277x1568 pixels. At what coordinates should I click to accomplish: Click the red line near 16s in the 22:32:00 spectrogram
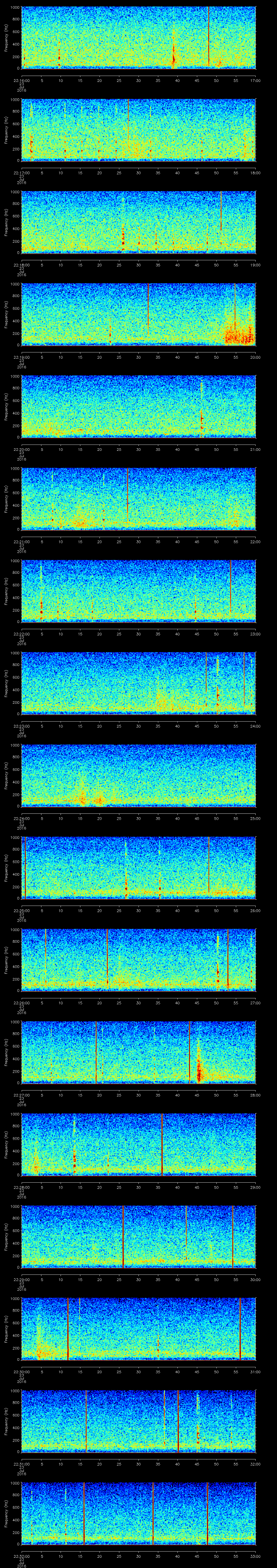pos(84,1513)
